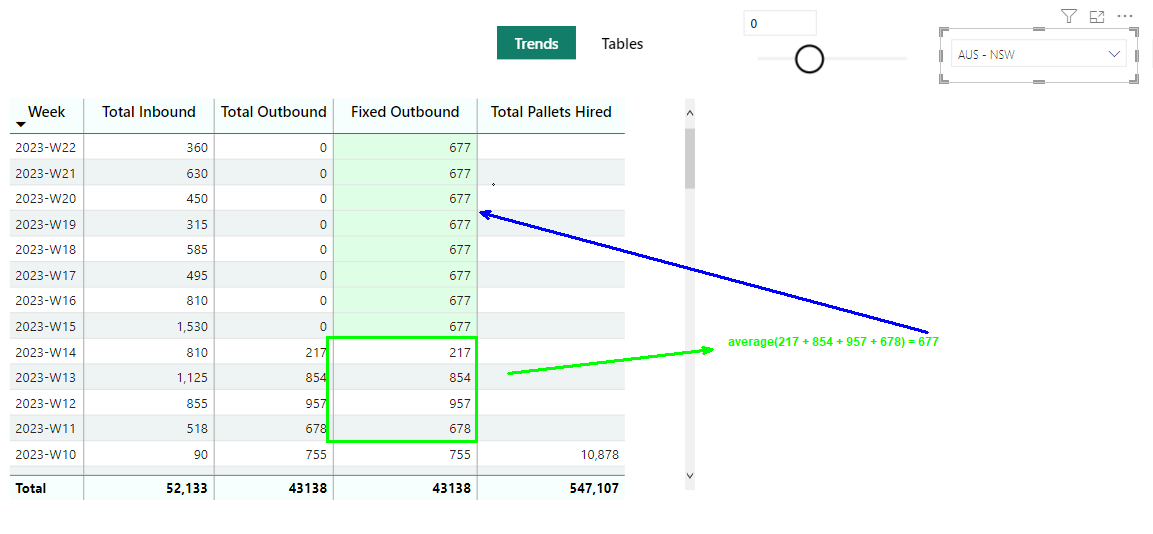Screen dimensions: 1153x534
Task: Expand the AUS - NSW dropdown chevron
Action: click(x=1114, y=54)
